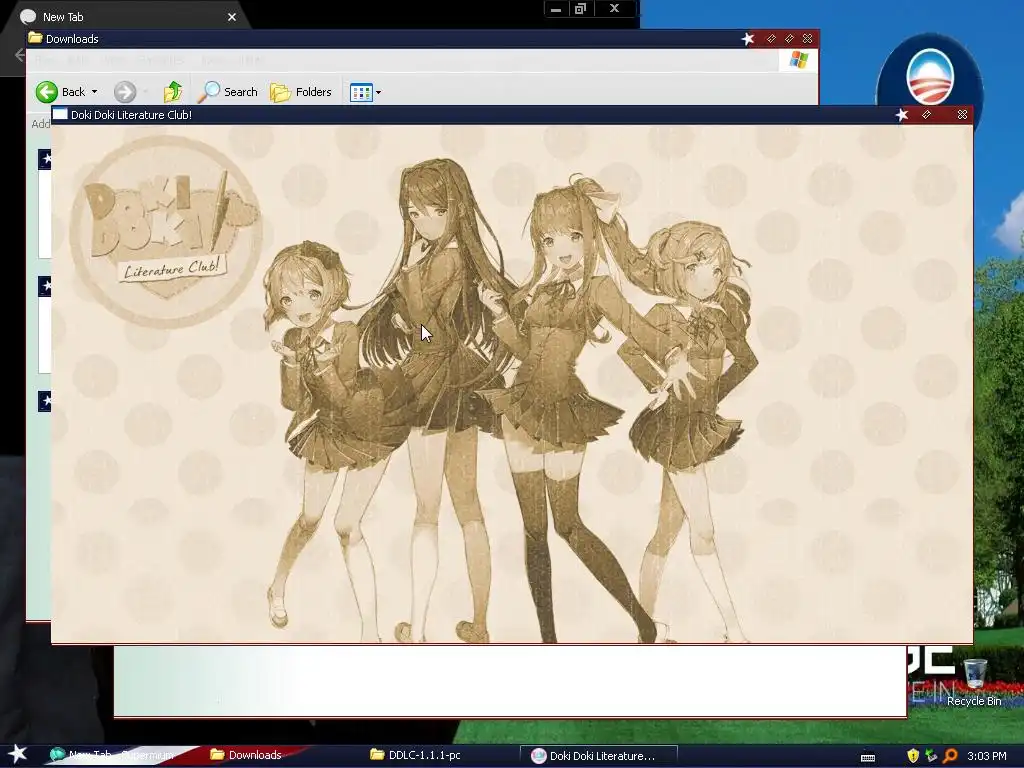Click the star button in Downloads title bar
The image size is (1024, 768).
tap(748, 39)
